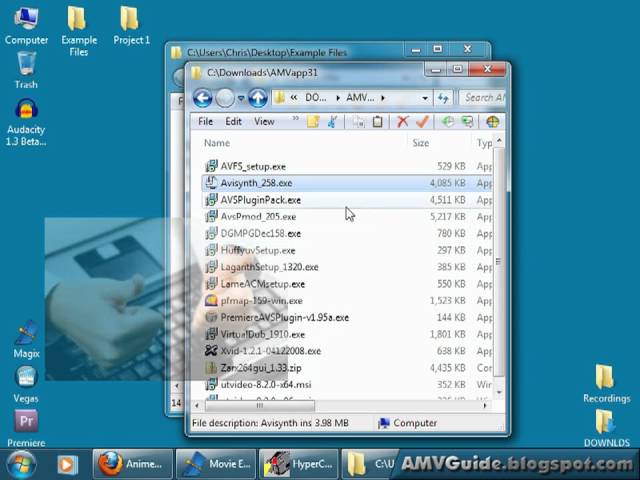This screenshot has height=480, width=640.
Task: Click the double-chevron at breadcrumb start
Action: tap(294, 98)
